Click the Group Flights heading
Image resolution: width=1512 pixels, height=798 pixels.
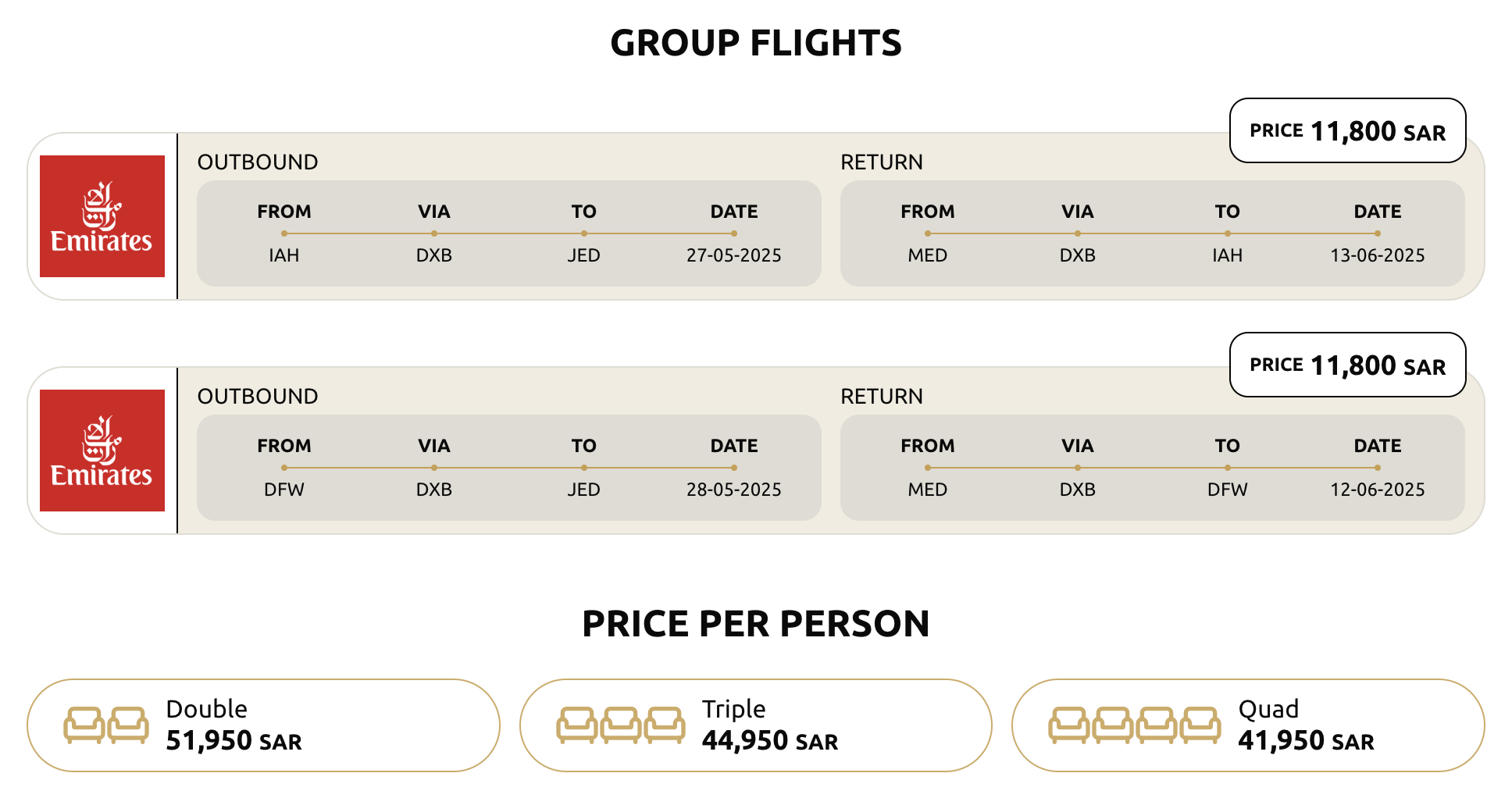(755, 43)
